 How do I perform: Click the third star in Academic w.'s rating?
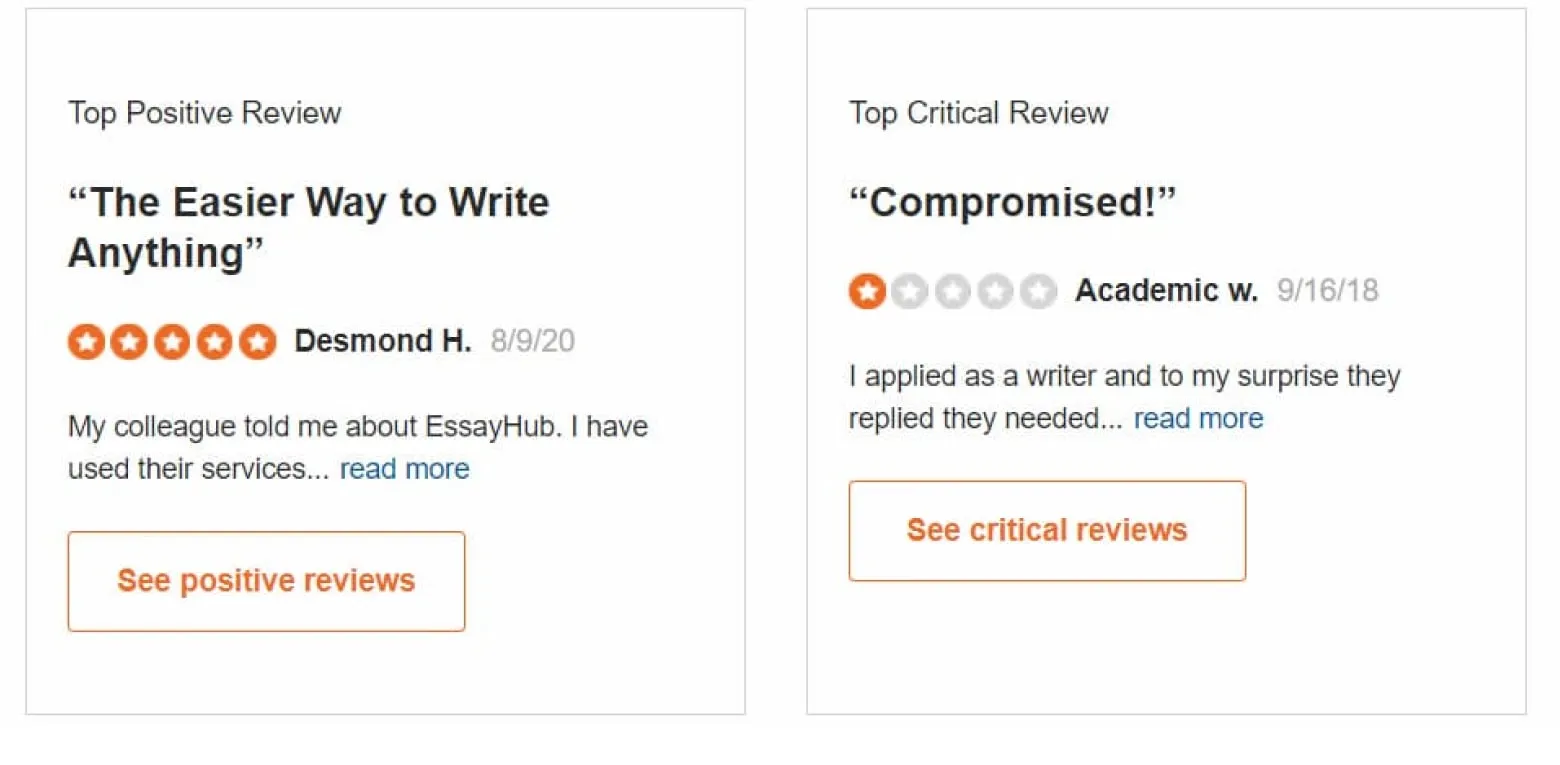click(x=953, y=292)
